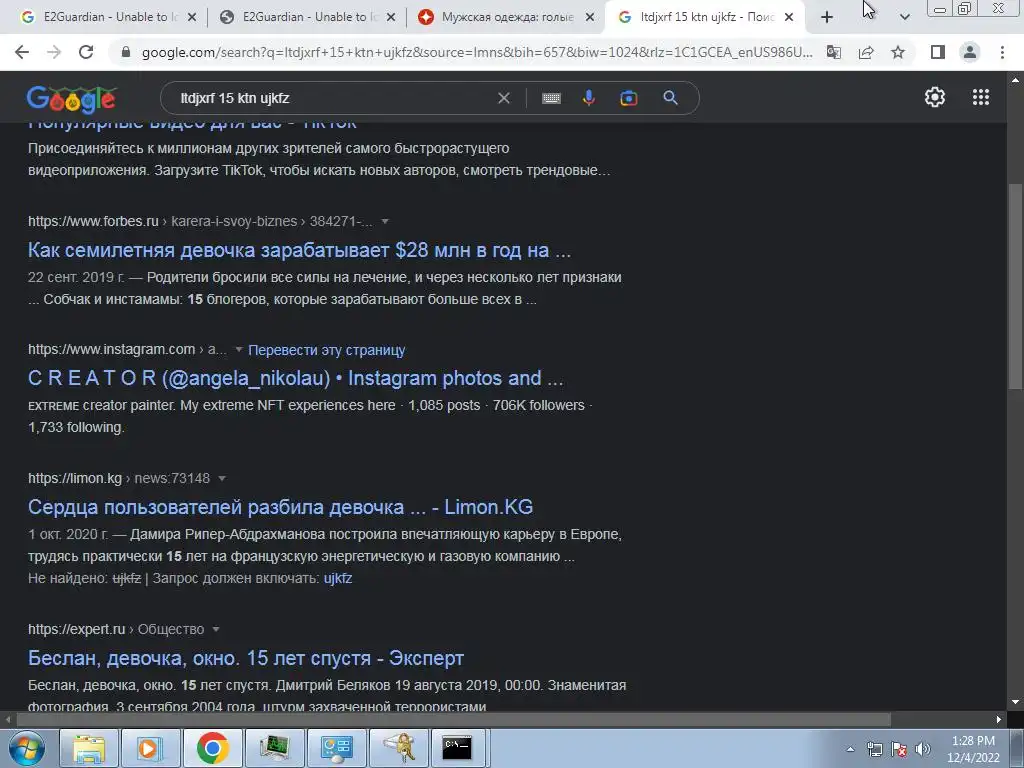1024x768 pixels.
Task: Open the translate page icon
Action: click(x=834, y=52)
